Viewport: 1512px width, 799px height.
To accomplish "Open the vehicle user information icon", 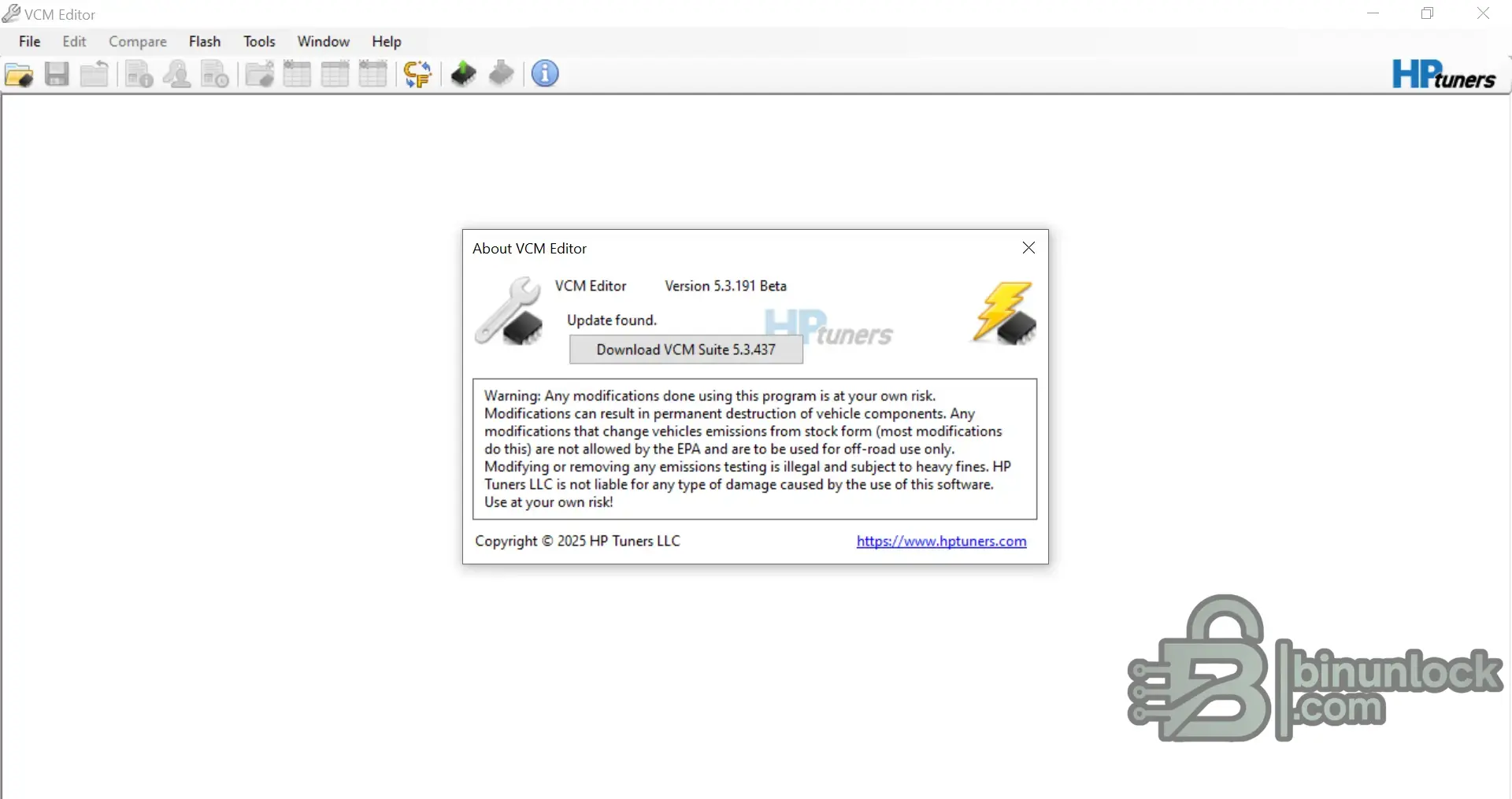I will click(176, 74).
